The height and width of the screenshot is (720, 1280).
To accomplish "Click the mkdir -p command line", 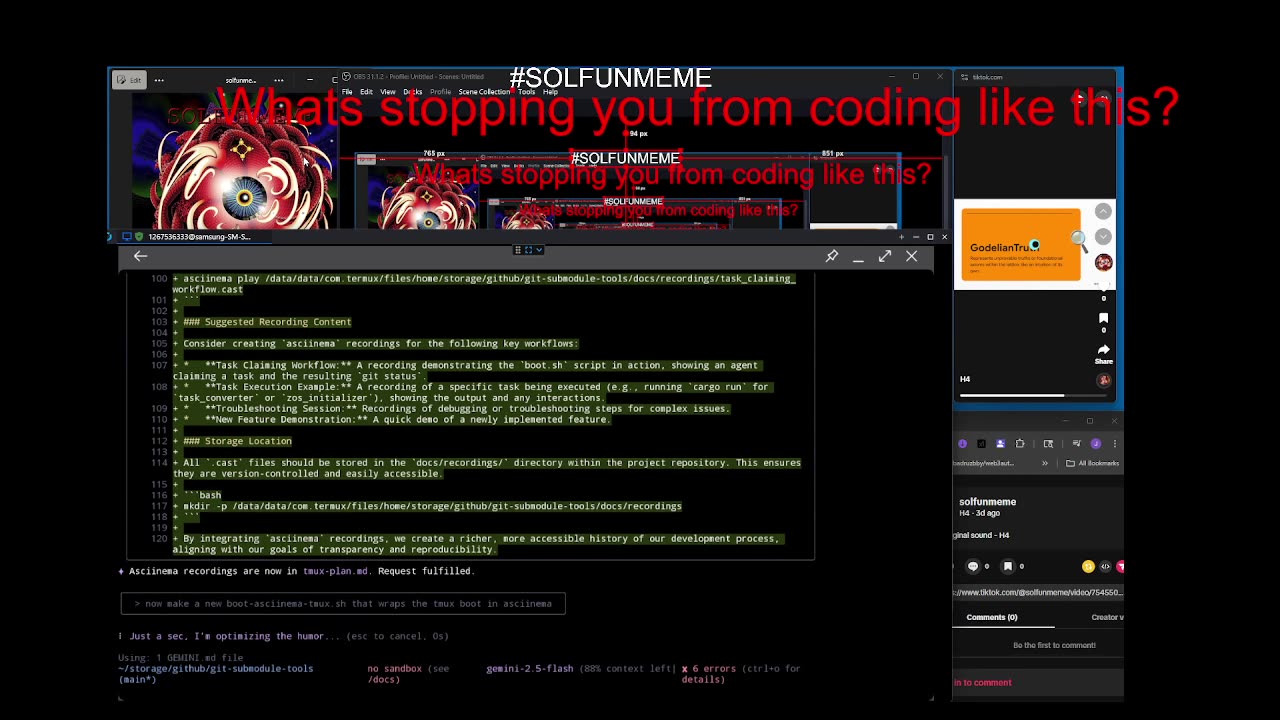I will coord(432,506).
